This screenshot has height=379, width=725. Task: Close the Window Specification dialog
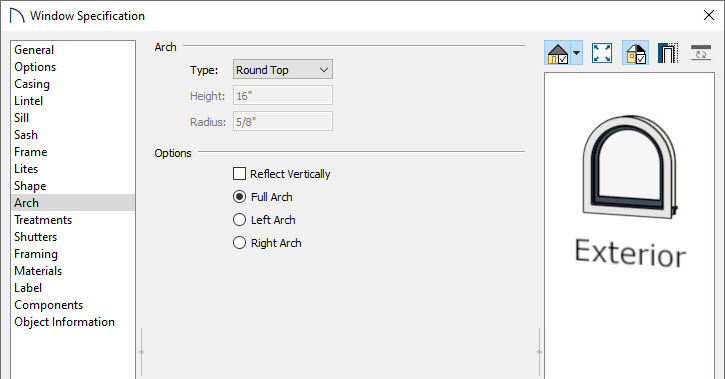(708, 15)
